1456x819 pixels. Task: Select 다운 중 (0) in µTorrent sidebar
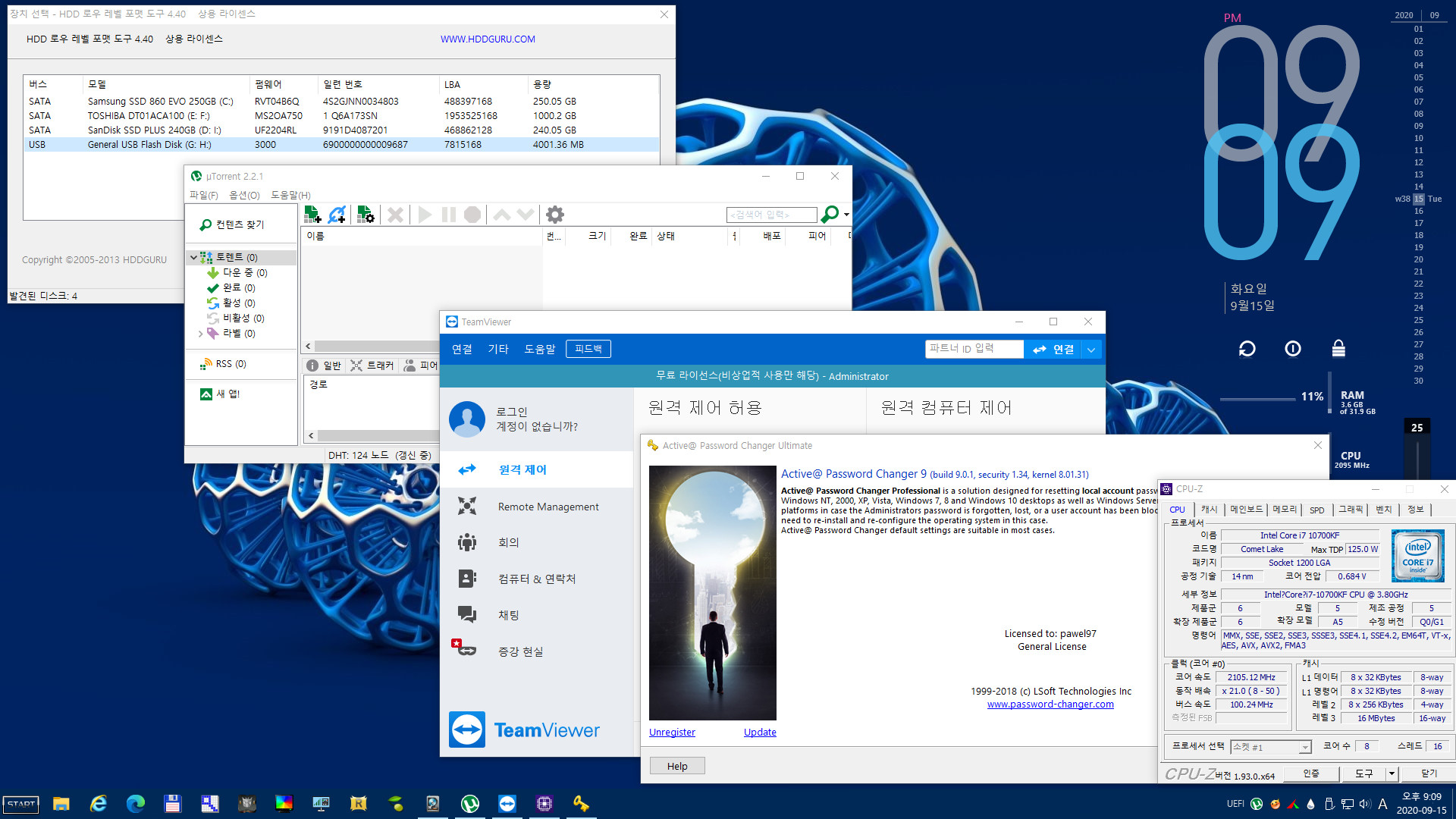244,272
